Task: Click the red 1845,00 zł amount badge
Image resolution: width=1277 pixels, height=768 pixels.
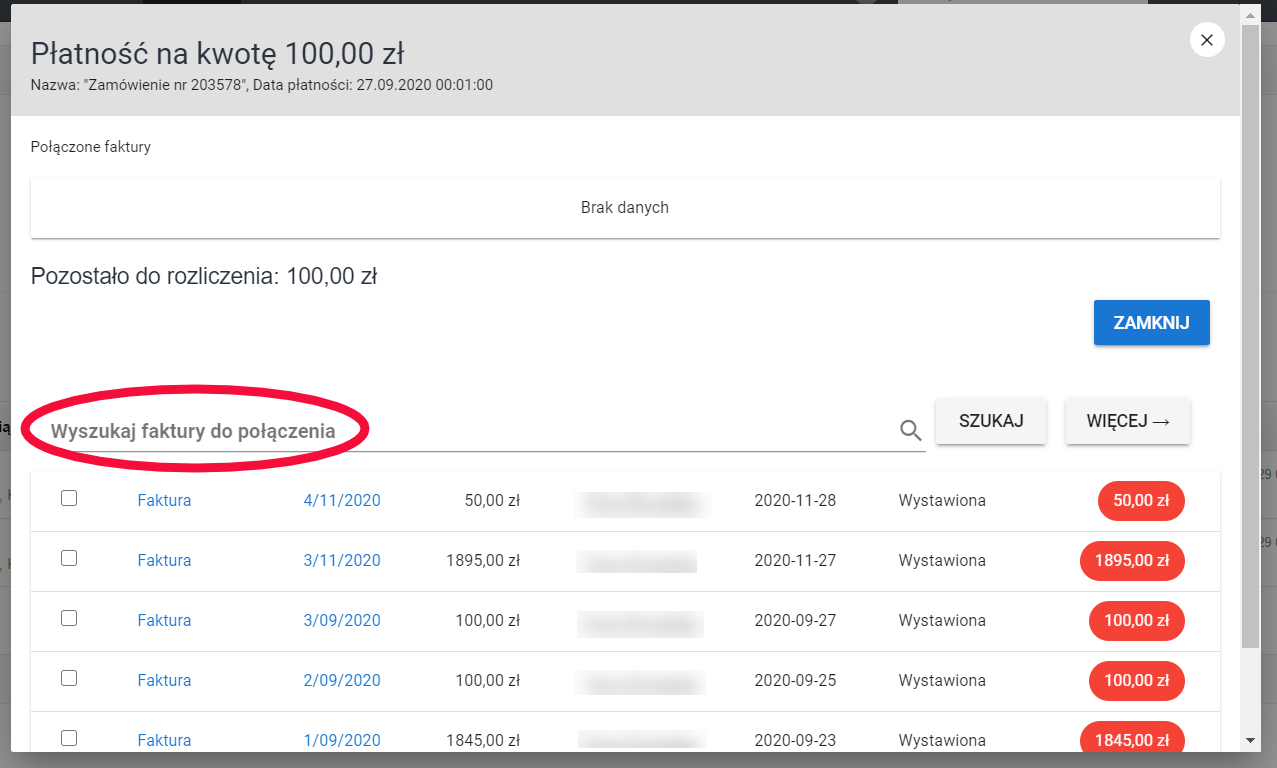Action: tap(1132, 740)
